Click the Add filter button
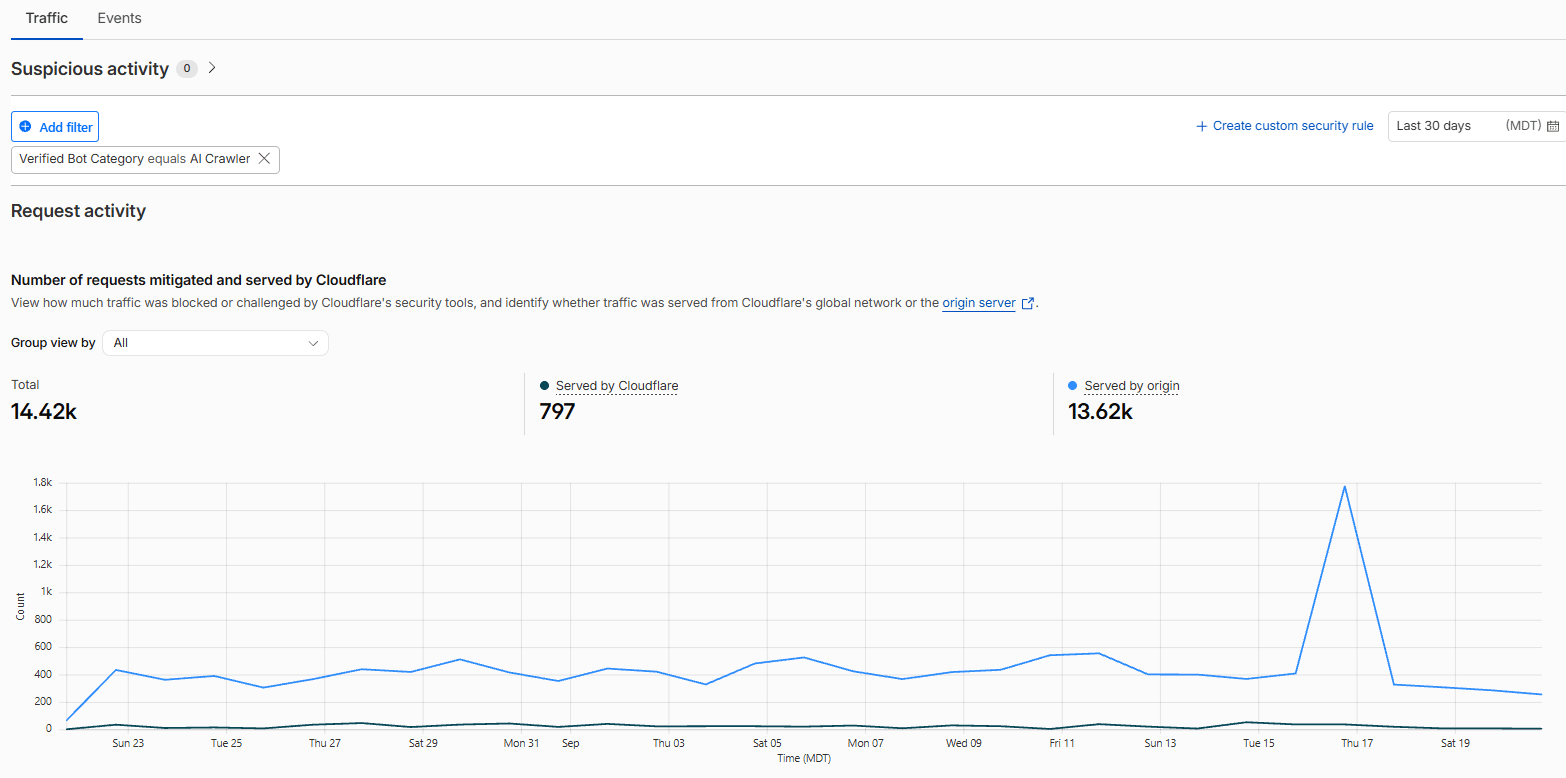The height and width of the screenshot is (778, 1566). click(55, 127)
